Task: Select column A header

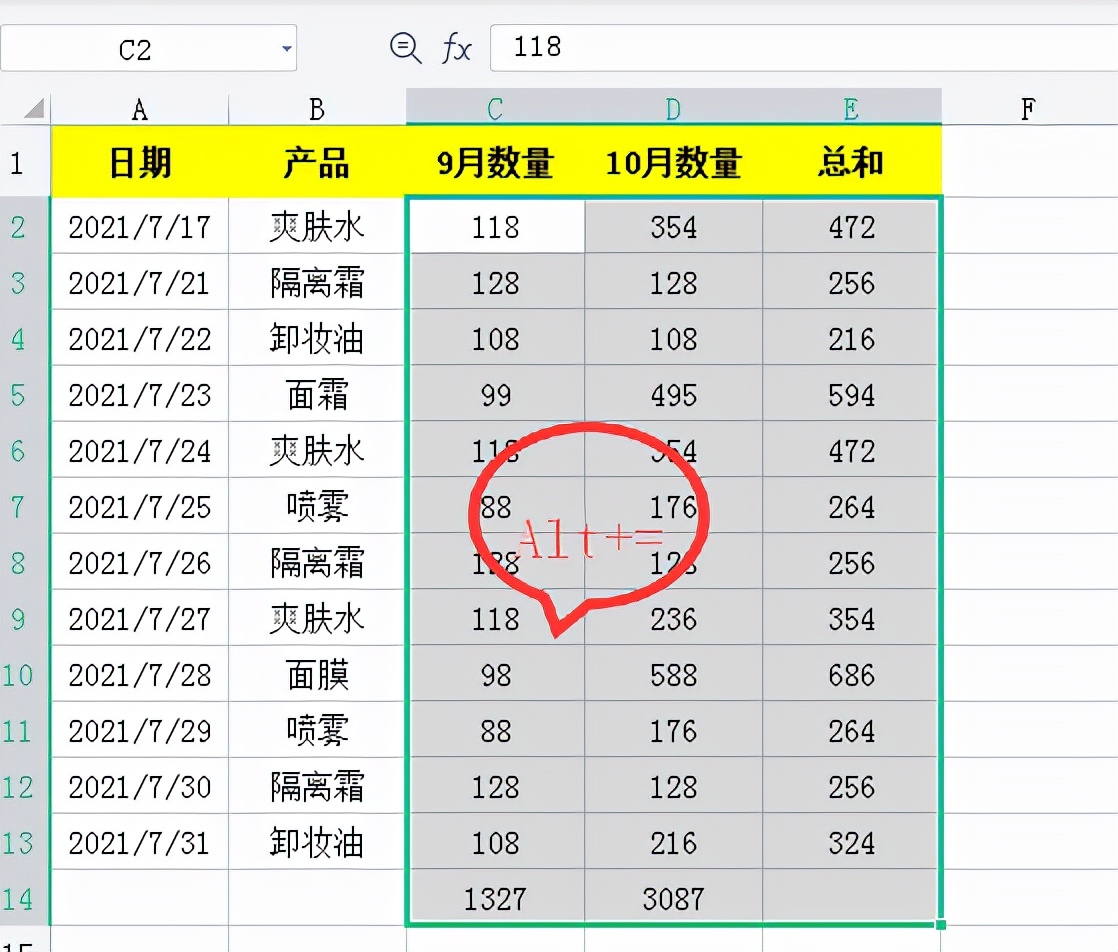Action: coord(140,109)
